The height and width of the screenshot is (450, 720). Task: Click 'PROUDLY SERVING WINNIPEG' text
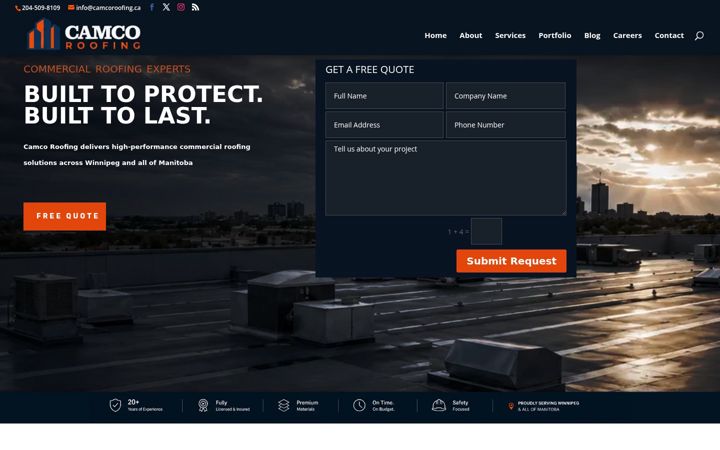(x=548, y=403)
